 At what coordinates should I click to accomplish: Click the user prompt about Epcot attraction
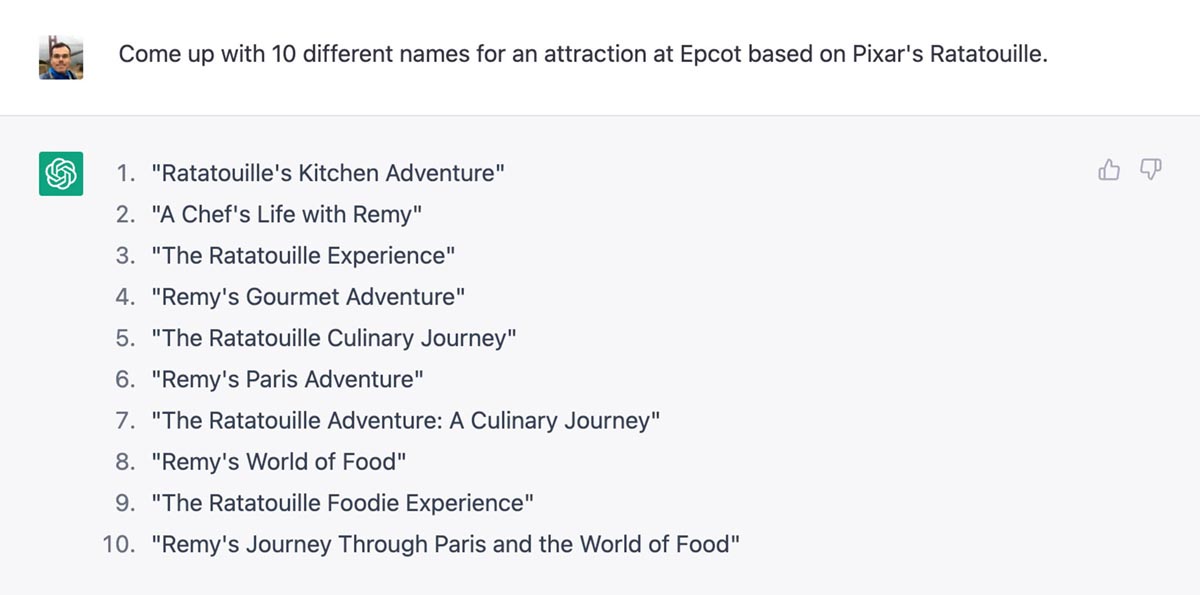coord(583,54)
